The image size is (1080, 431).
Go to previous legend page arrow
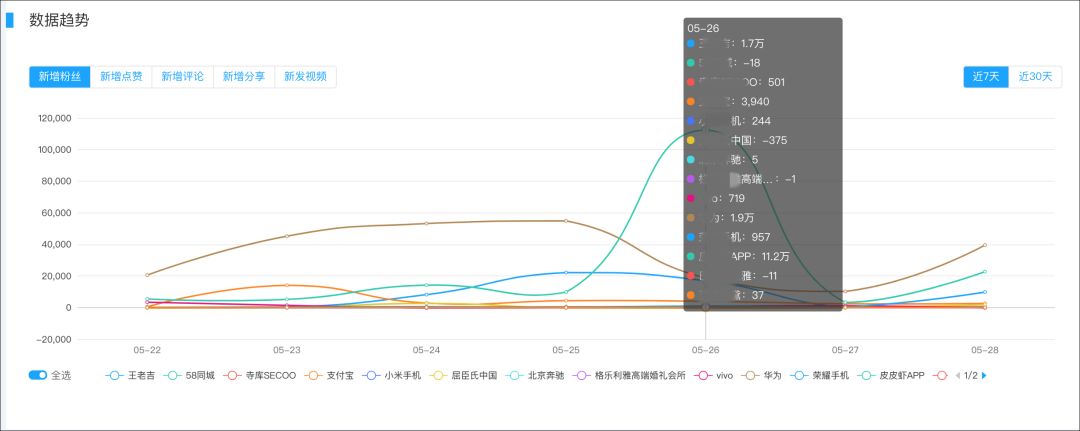pyautogui.click(x=957, y=376)
